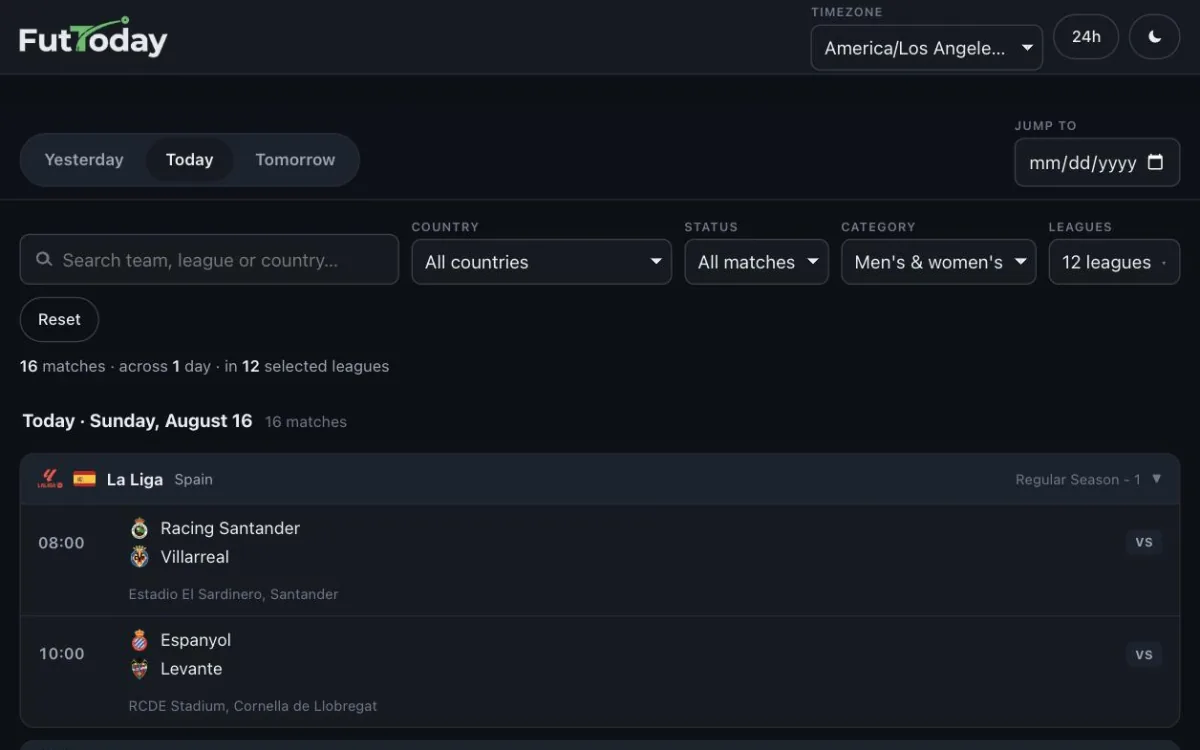
Task: Click the search magnifier icon
Action: 44,260
